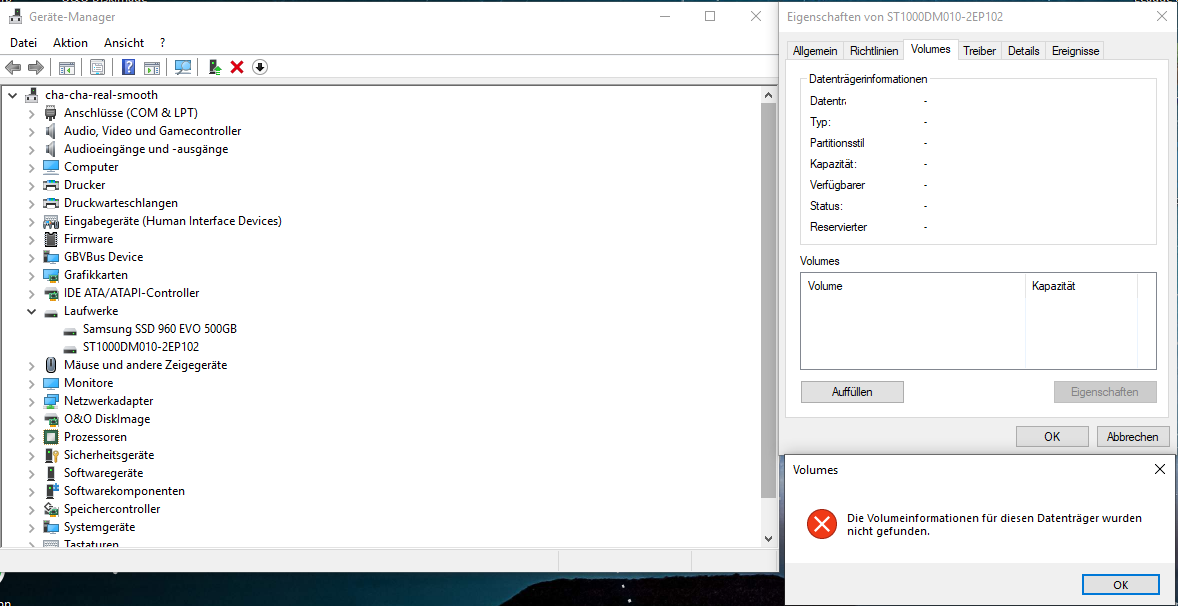Viewport: 1178px width, 606px height.
Task: Select the Tastaturen tree entry
Action: (91, 543)
